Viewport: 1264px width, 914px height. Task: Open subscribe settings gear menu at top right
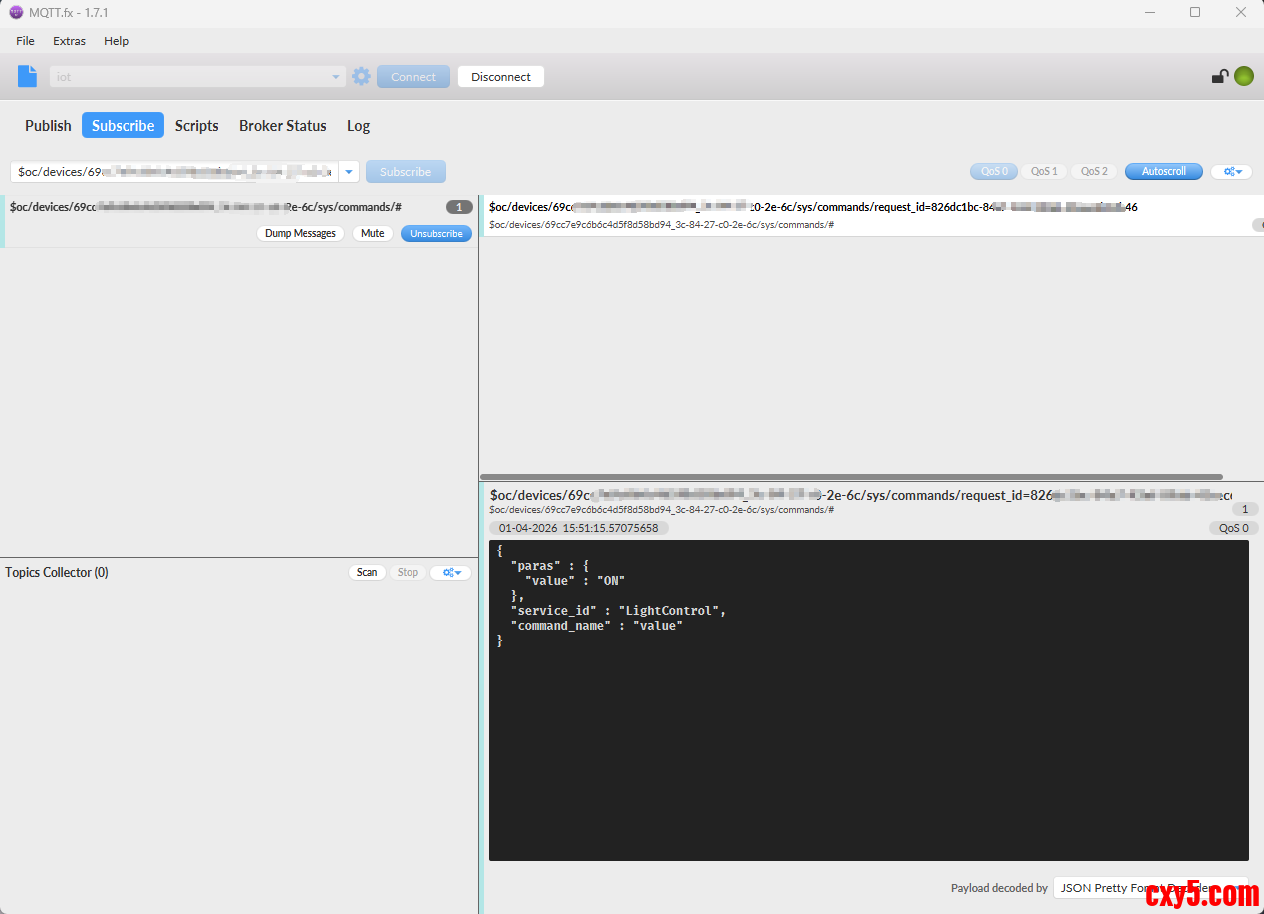1231,172
